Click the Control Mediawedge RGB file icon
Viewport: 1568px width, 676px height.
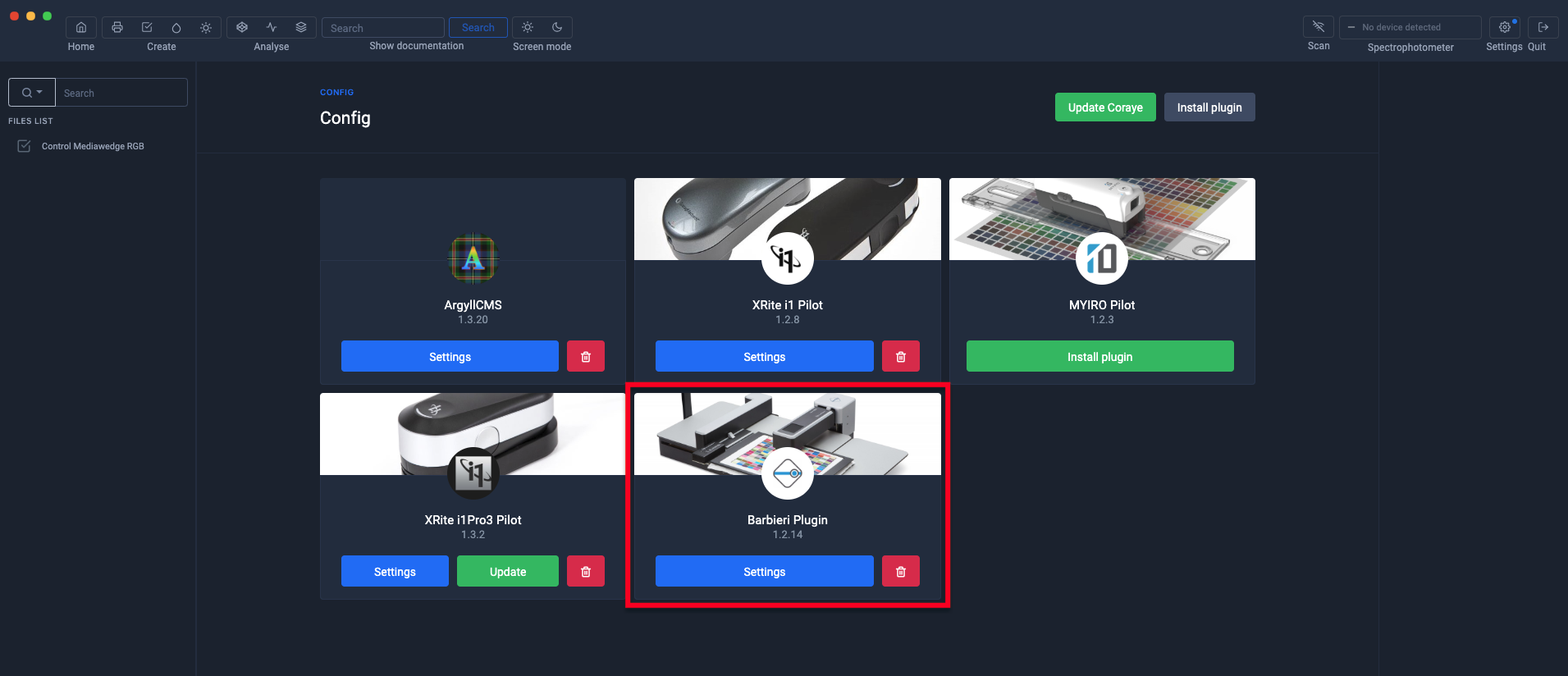tap(25, 146)
